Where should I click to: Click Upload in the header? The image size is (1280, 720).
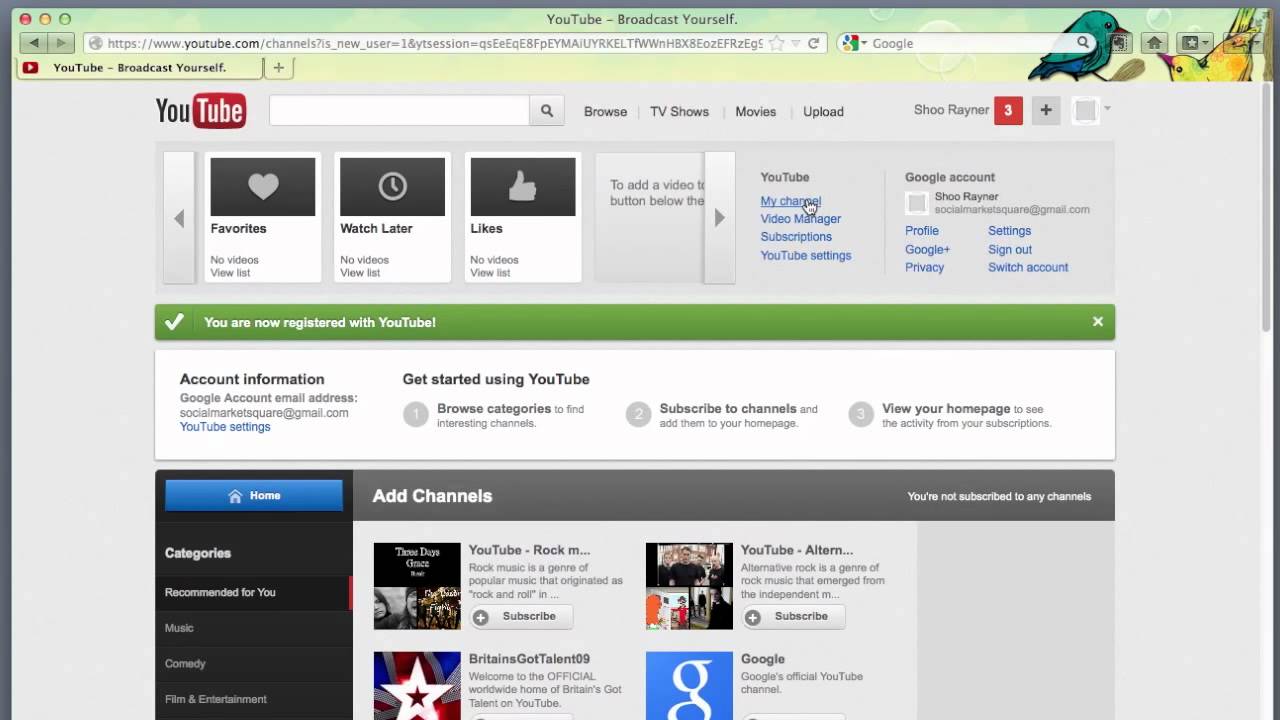pyautogui.click(x=823, y=112)
